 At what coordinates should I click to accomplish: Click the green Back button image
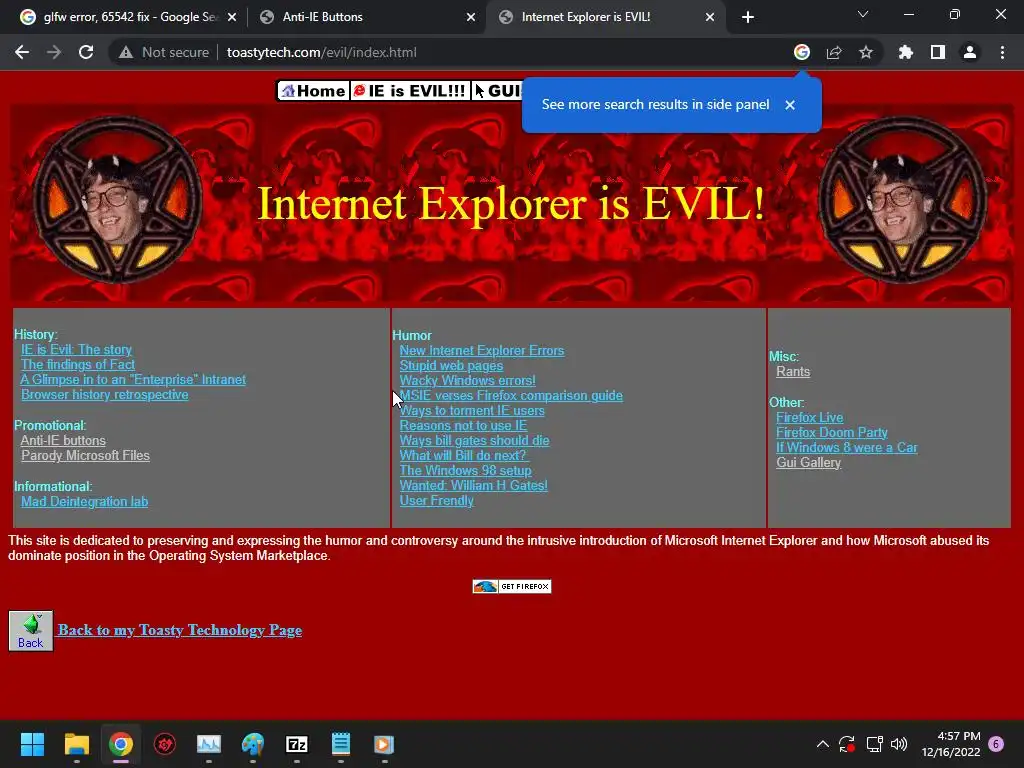[x=31, y=631]
